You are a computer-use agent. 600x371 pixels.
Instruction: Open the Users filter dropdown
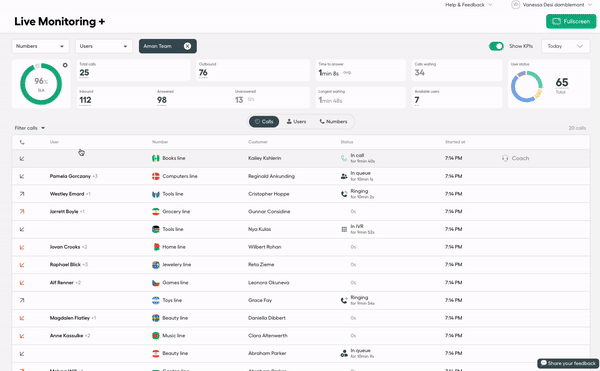coord(104,46)
